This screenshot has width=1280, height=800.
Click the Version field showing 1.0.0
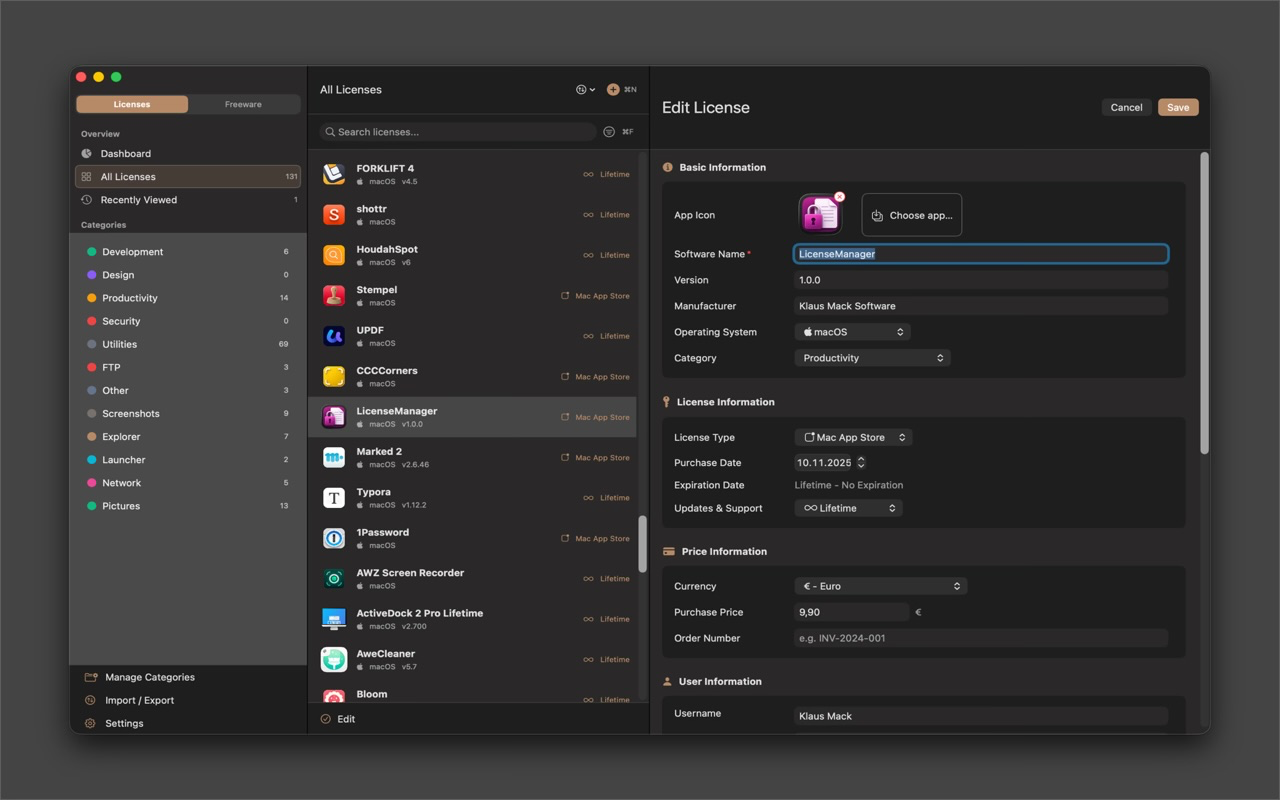point(981,280)
